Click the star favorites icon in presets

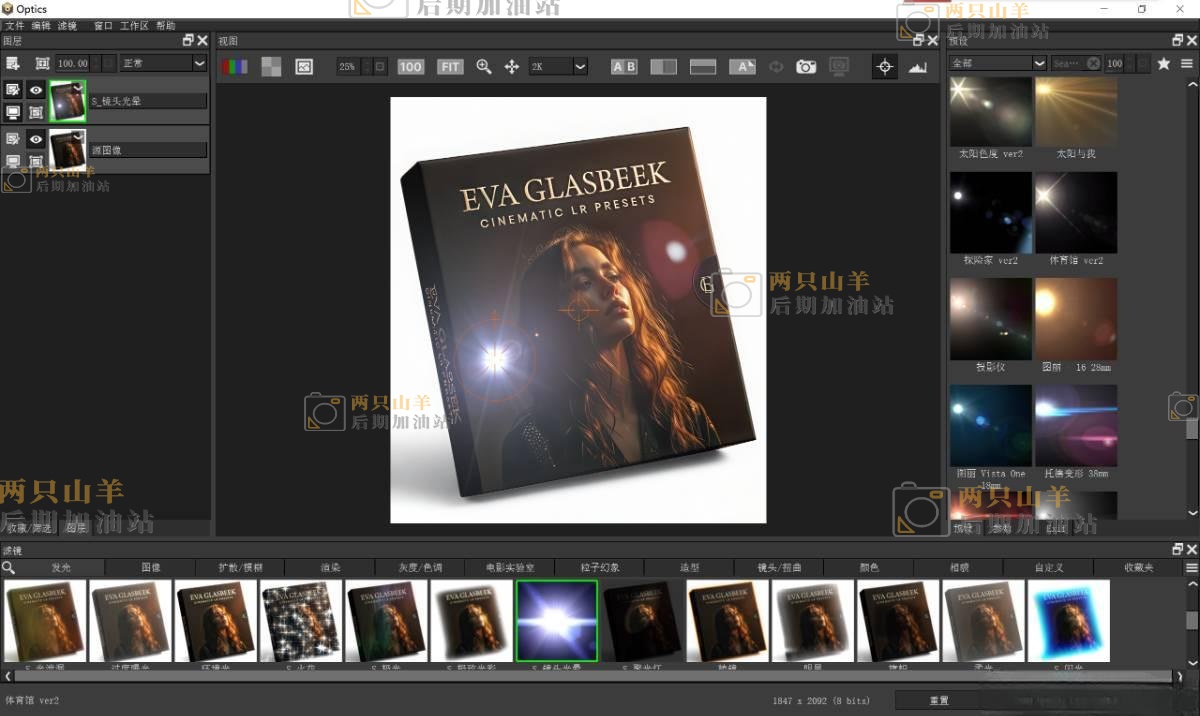1164,63
